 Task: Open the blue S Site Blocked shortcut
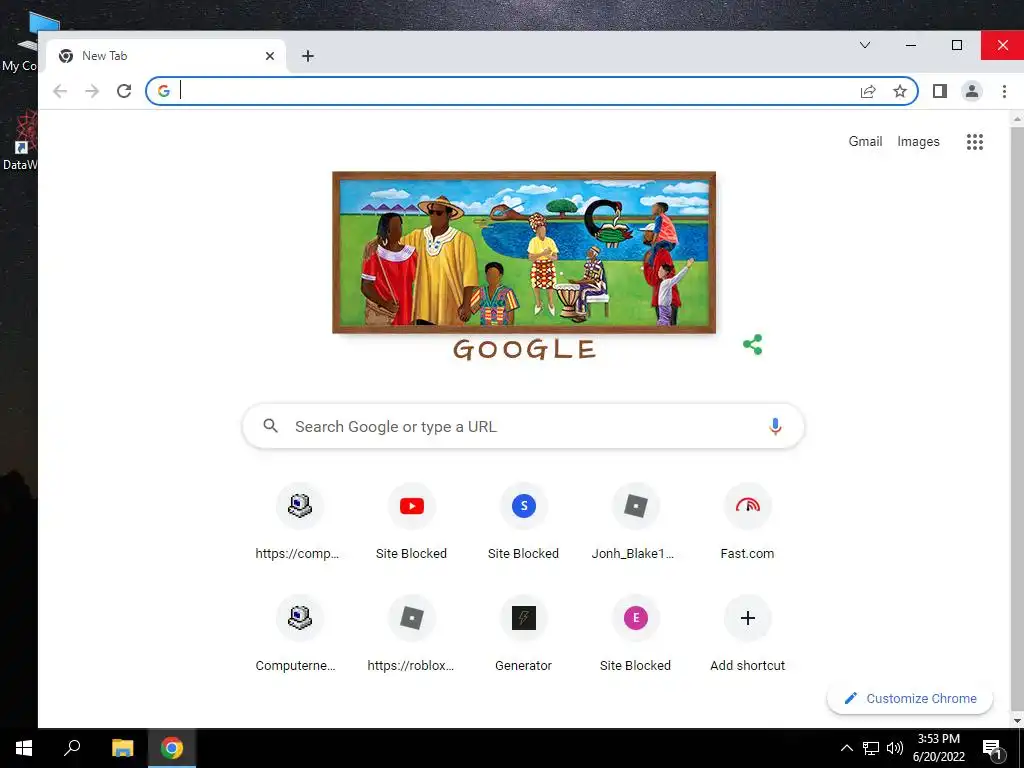tap(523, 522)
